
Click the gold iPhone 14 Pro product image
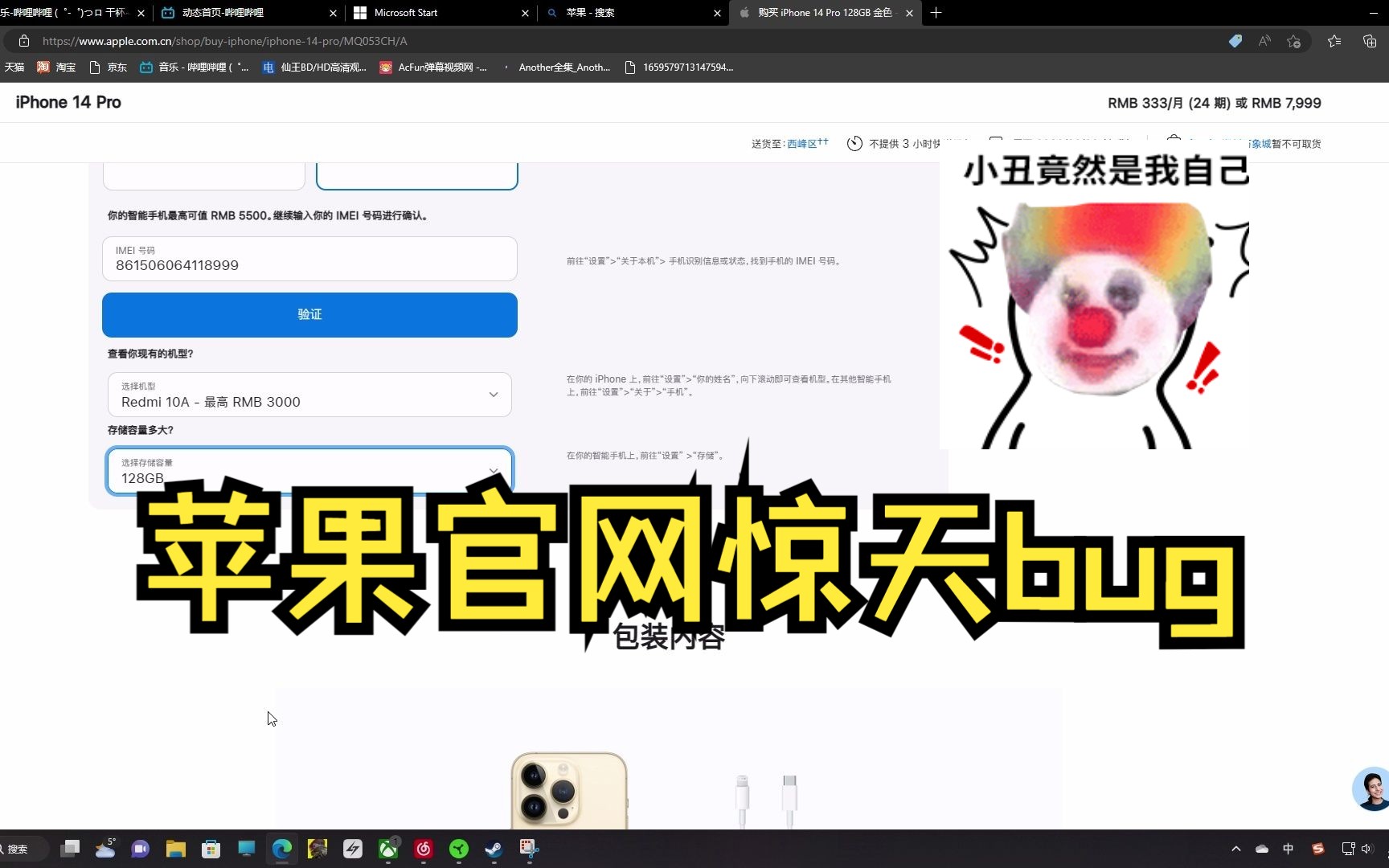[x=569, y=791]
